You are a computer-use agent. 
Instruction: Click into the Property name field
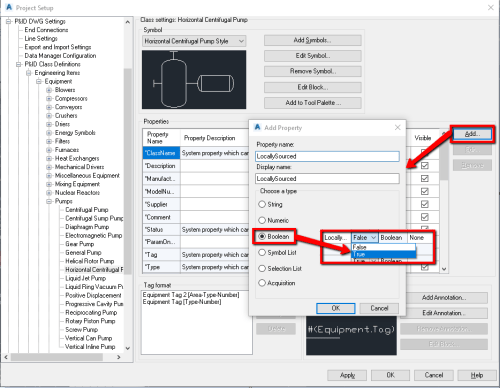(x=327, y=156)
